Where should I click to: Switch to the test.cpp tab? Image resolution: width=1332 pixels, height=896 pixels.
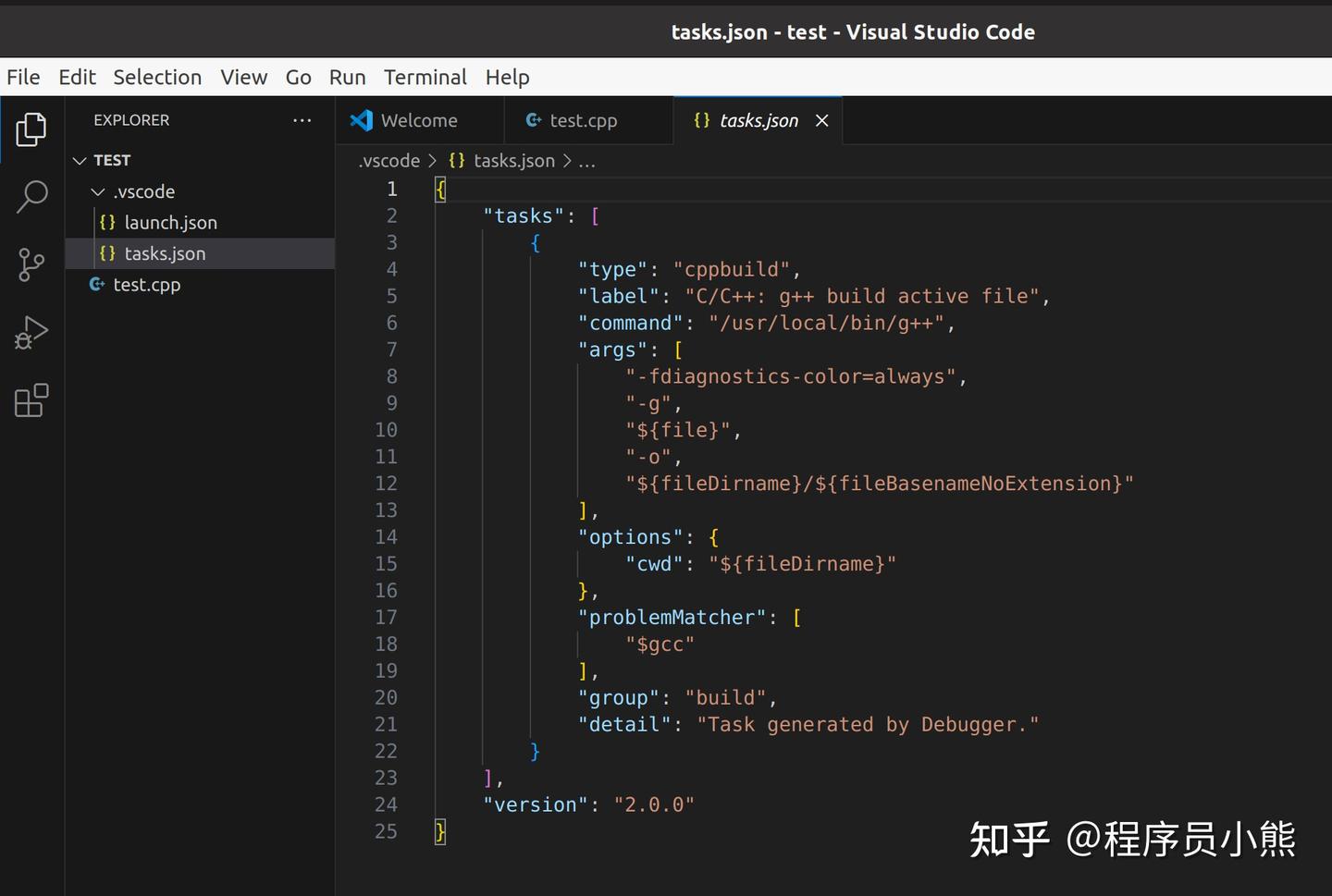(585, 120)
